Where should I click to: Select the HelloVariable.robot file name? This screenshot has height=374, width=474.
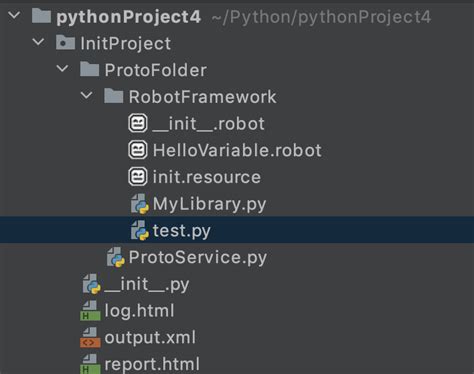click(x=237, y=150)
